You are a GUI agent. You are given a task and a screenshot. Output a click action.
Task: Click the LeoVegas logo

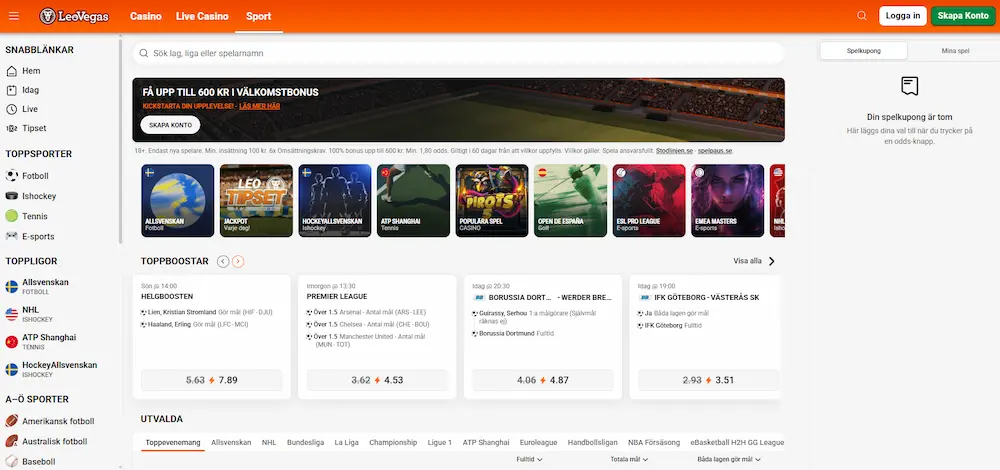coord(74,16)
